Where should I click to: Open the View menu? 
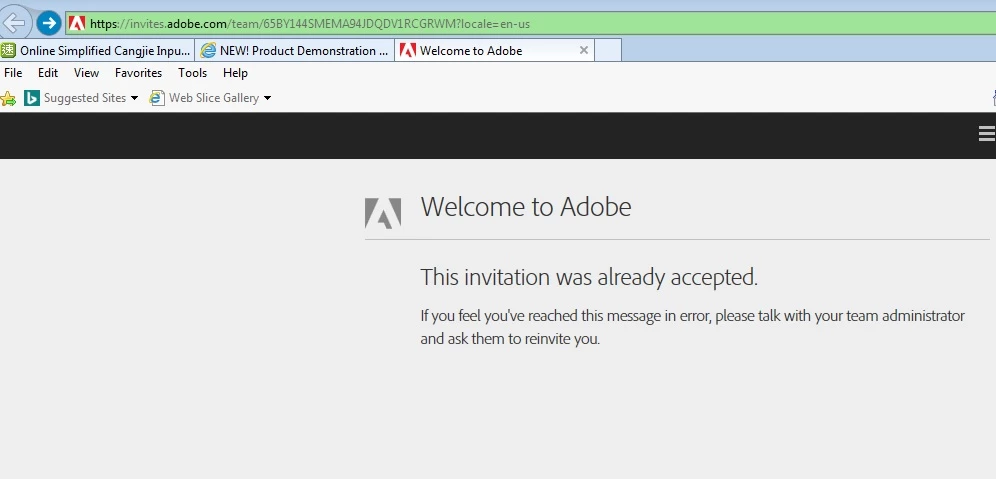click(86, 73)
